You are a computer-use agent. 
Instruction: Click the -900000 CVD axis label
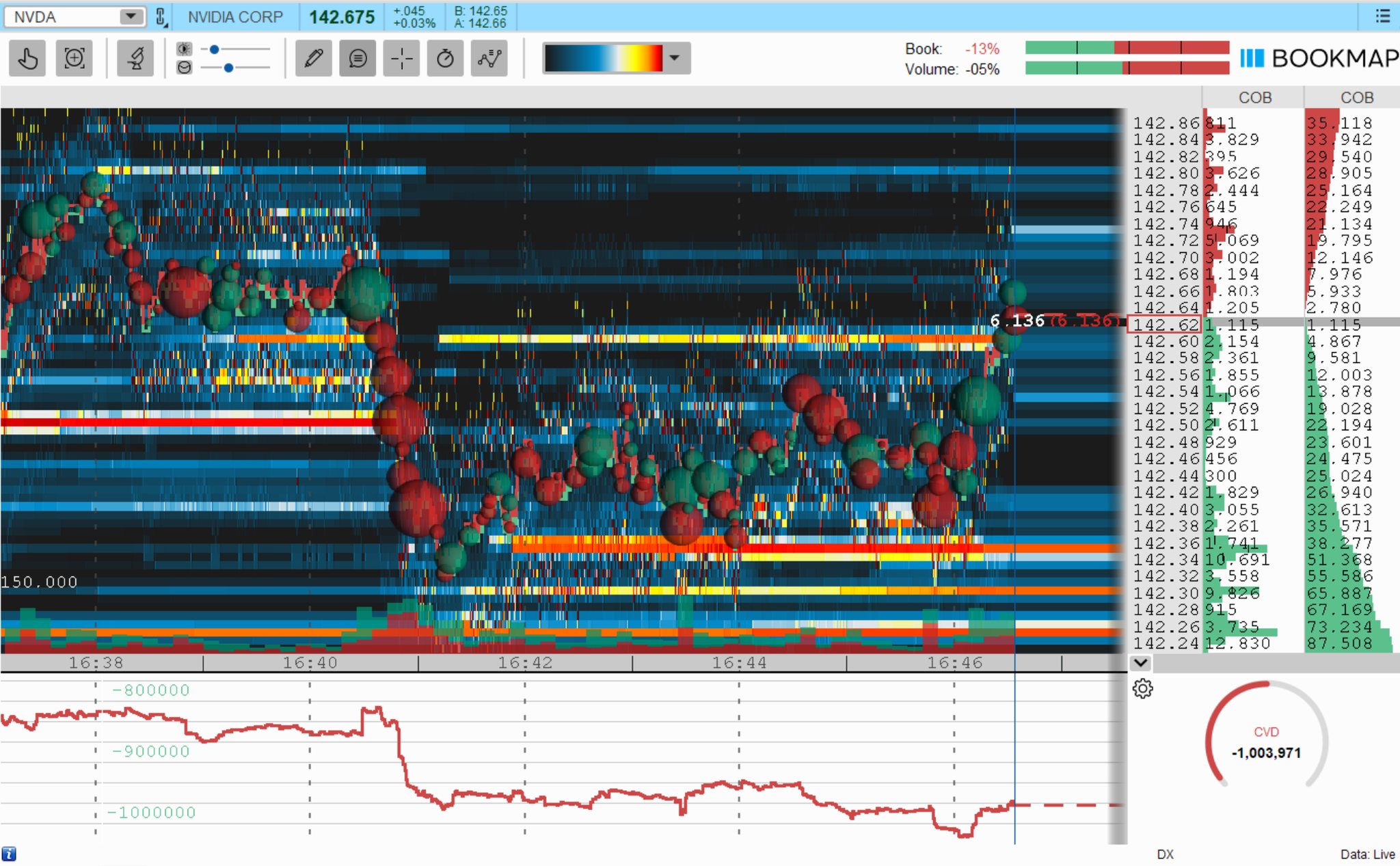click(x=151, y=751)
